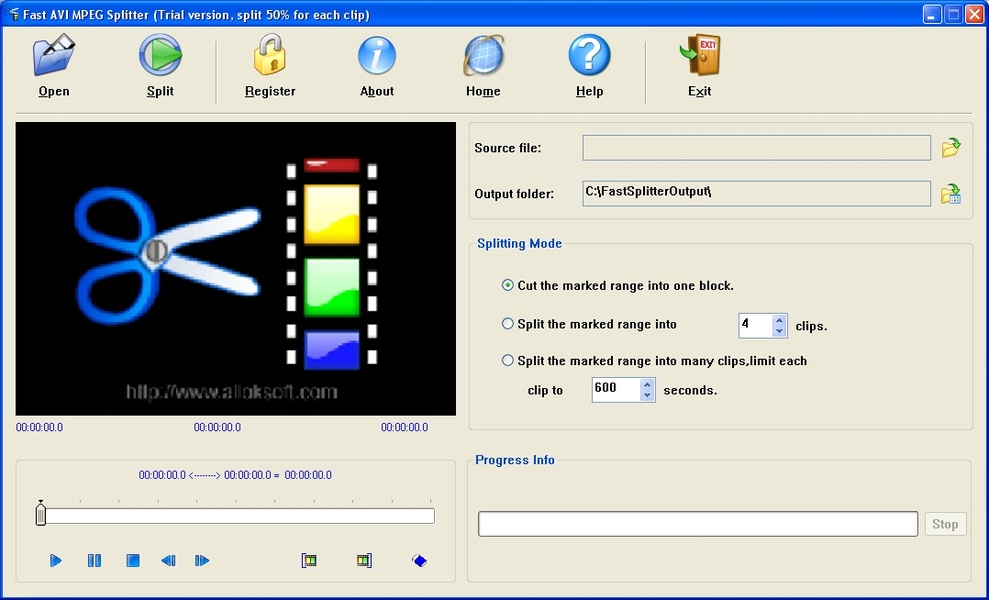This screenshot has width=989, height=600.
Task: Minimize the Fast AVI MPEG Splitter window
Action: pyautogui.click(x=932, y=14)
